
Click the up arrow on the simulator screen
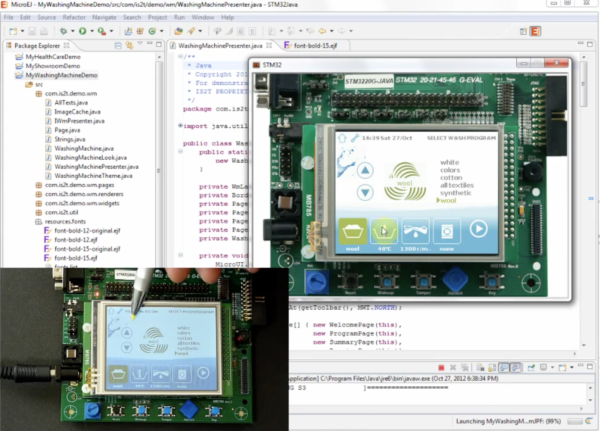[365, 170]
